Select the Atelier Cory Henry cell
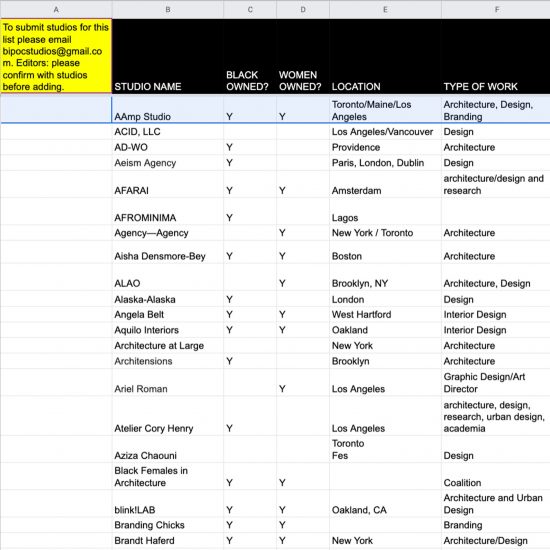Screen dimensions: 550x550 (168, 416)
